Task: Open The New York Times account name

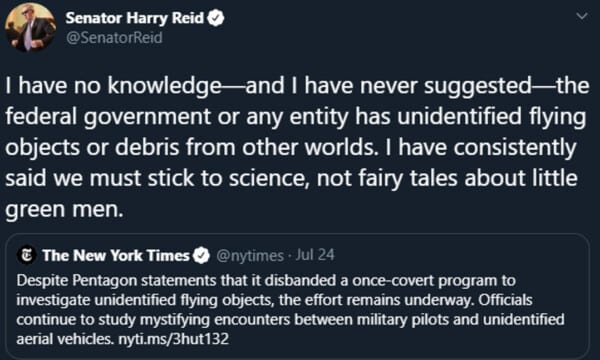Action: pos(116,255)
